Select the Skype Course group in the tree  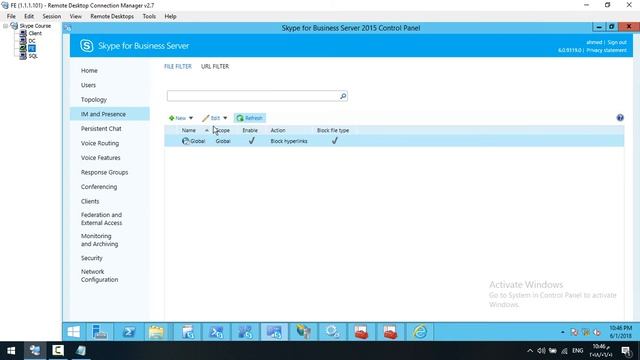35,26
